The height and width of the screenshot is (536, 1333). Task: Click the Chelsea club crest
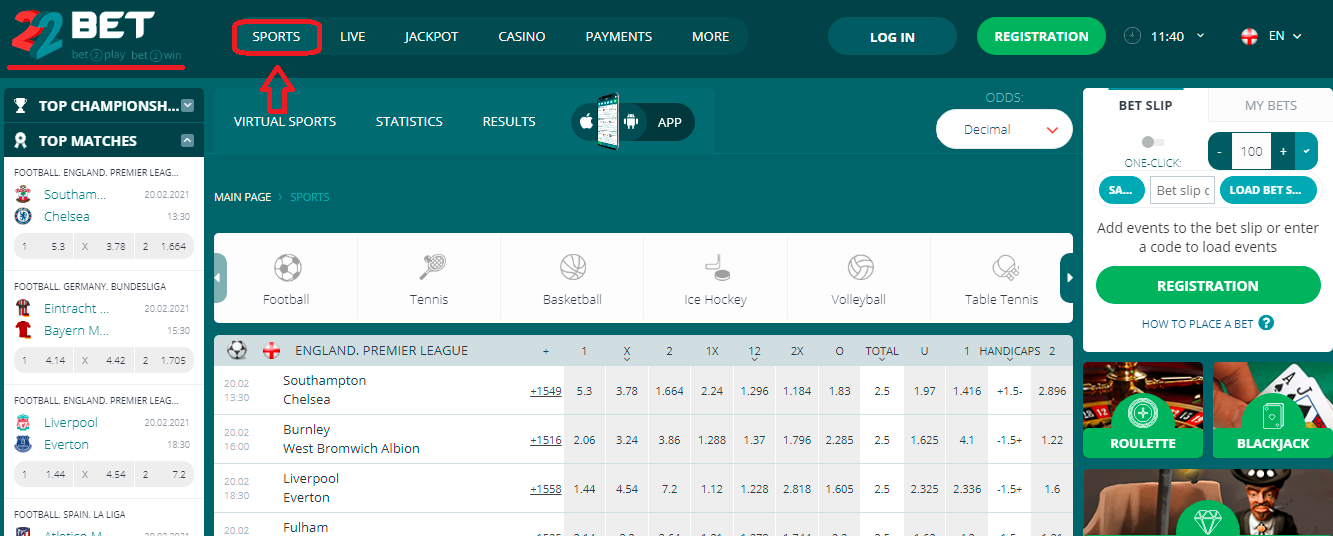(24, 216)
